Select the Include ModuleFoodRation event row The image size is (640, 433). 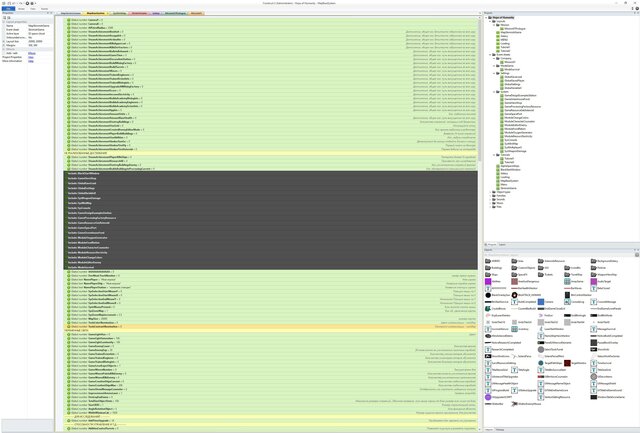coord(270,243)
